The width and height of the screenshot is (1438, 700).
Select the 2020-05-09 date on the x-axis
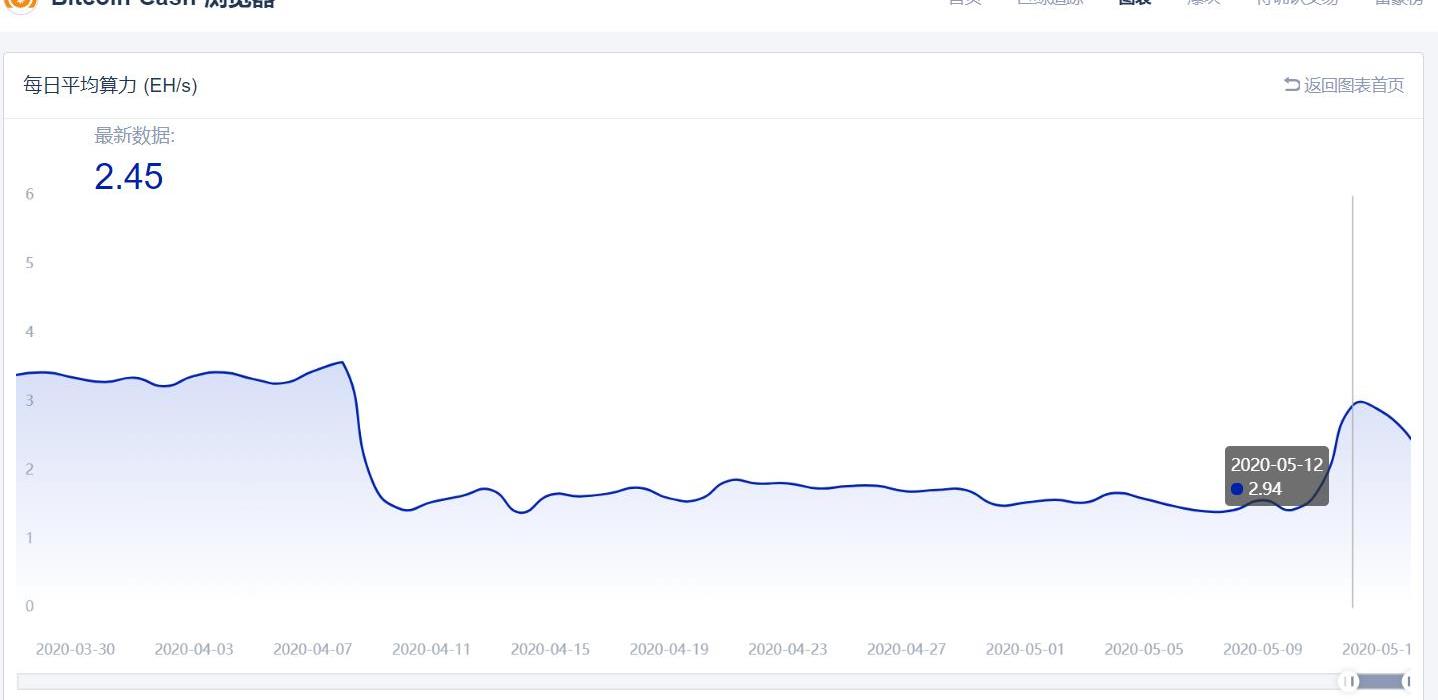pyautogui.click(x=1263, y=649)
